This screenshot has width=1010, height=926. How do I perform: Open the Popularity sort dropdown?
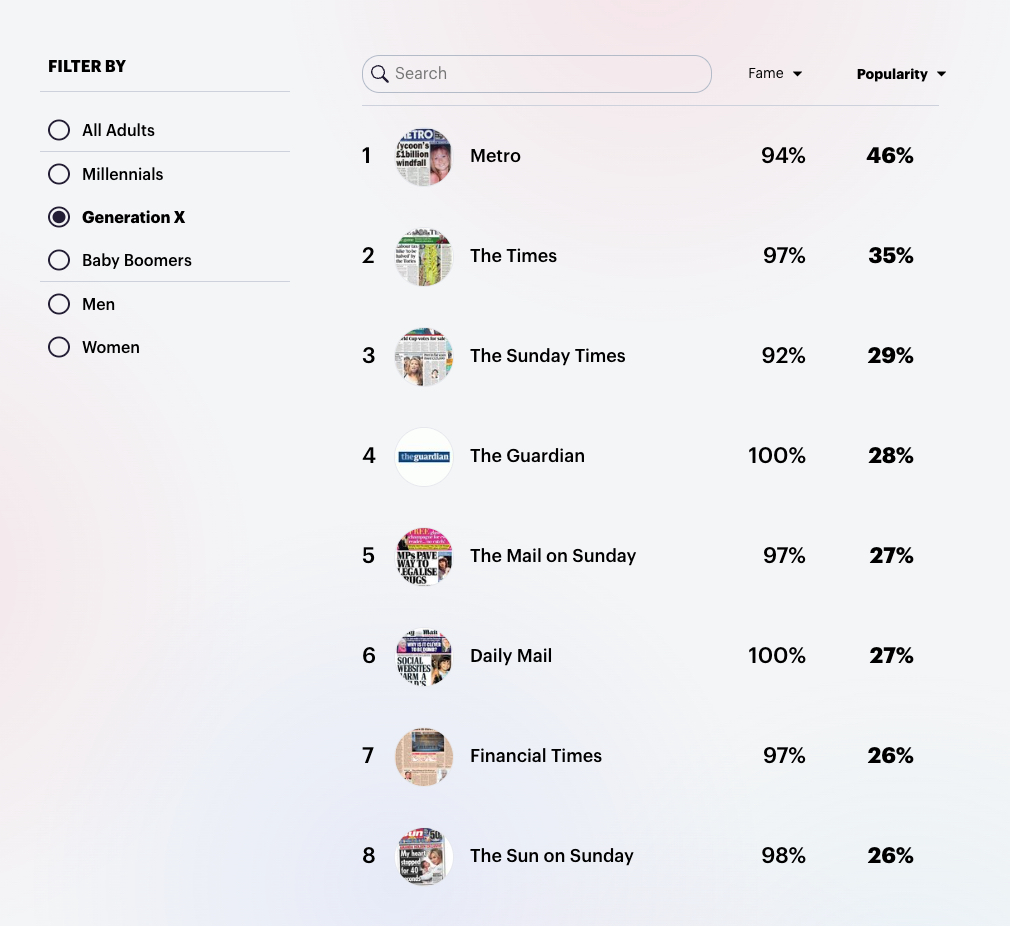pos(941,74)
